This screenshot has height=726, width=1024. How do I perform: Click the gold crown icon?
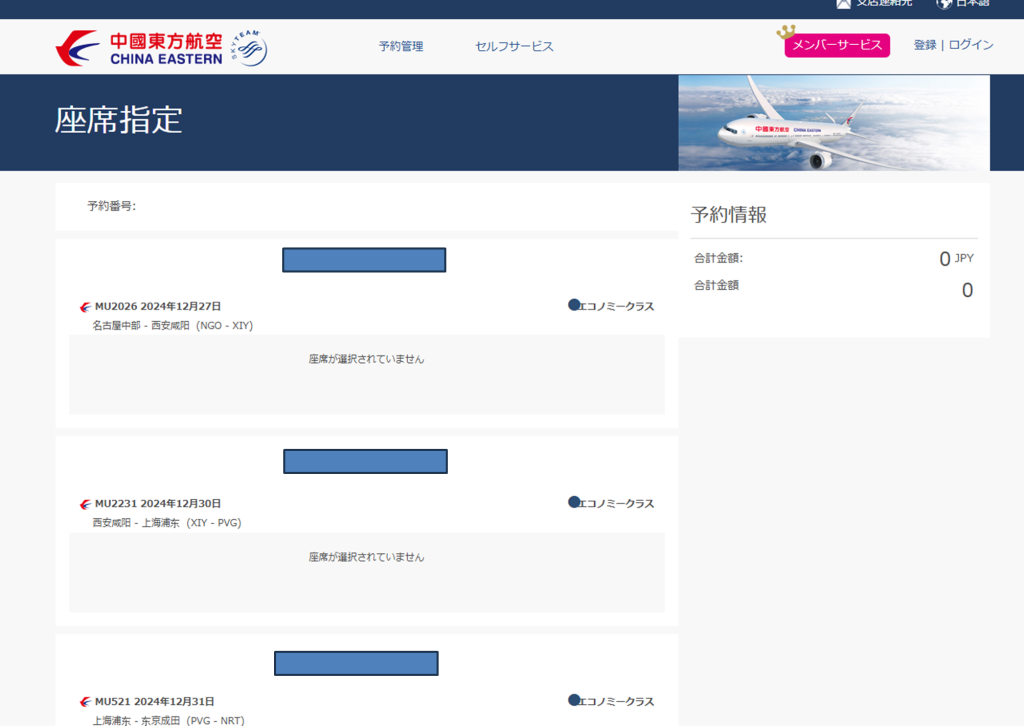point(787,33)
